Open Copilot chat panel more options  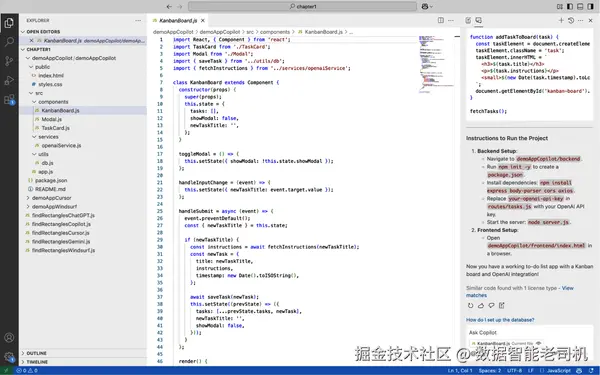(580, 20)
